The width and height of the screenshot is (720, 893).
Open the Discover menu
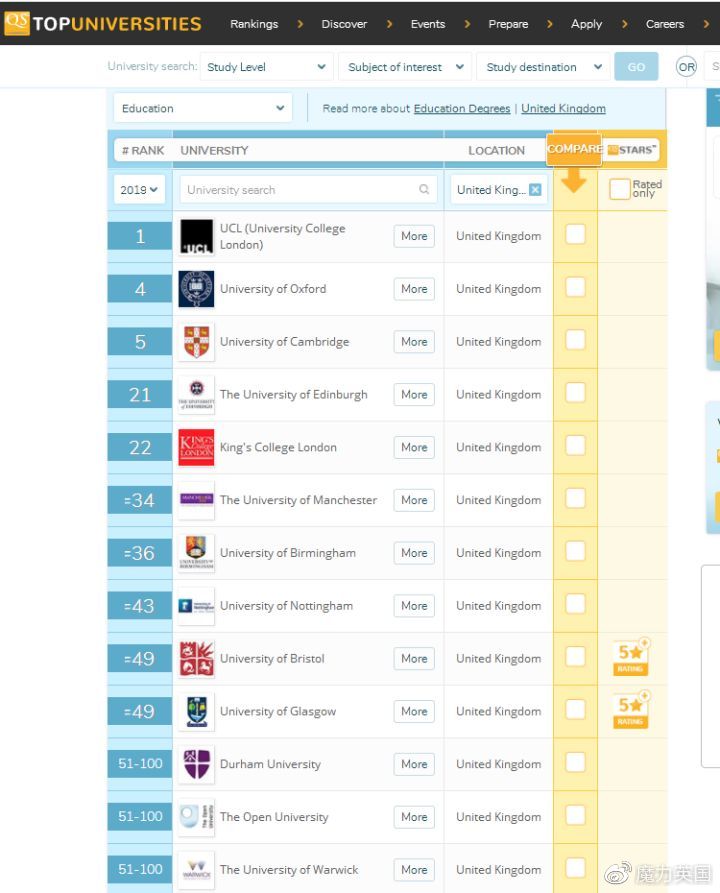pyautogui.click(x=344, y=24)
